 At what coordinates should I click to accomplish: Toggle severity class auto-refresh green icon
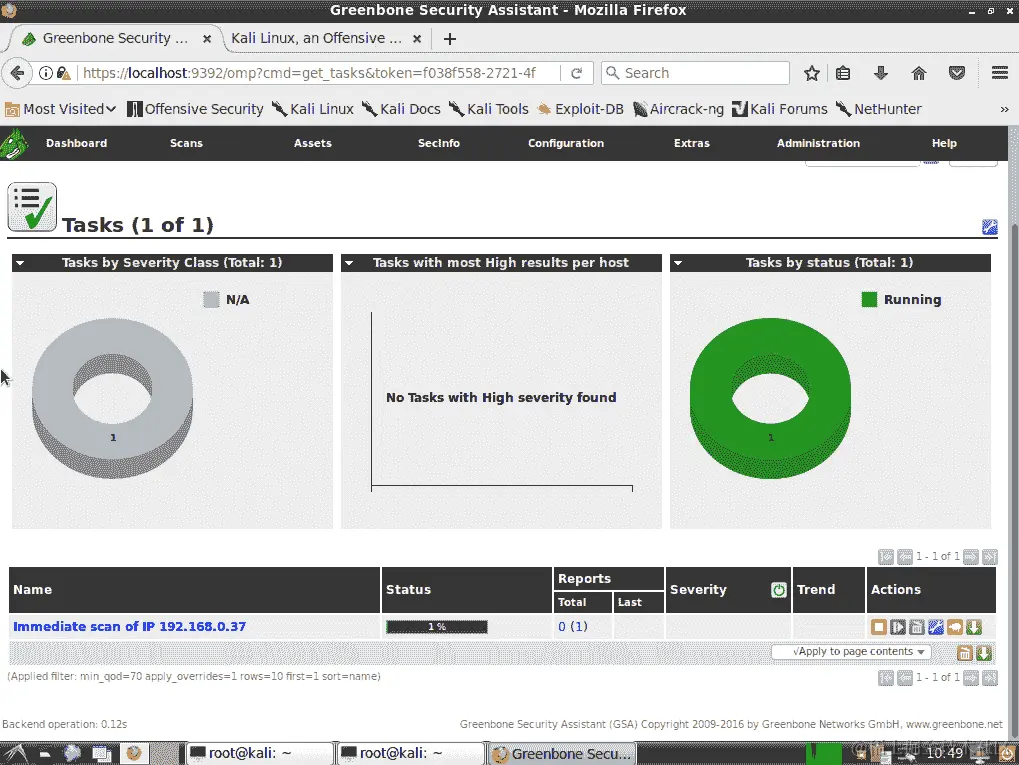tap(779, 590)
